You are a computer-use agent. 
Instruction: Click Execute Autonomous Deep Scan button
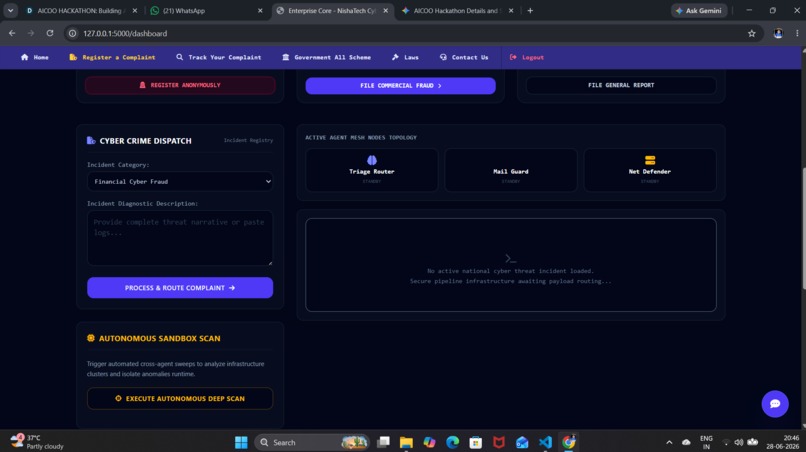tap(180, 399)
